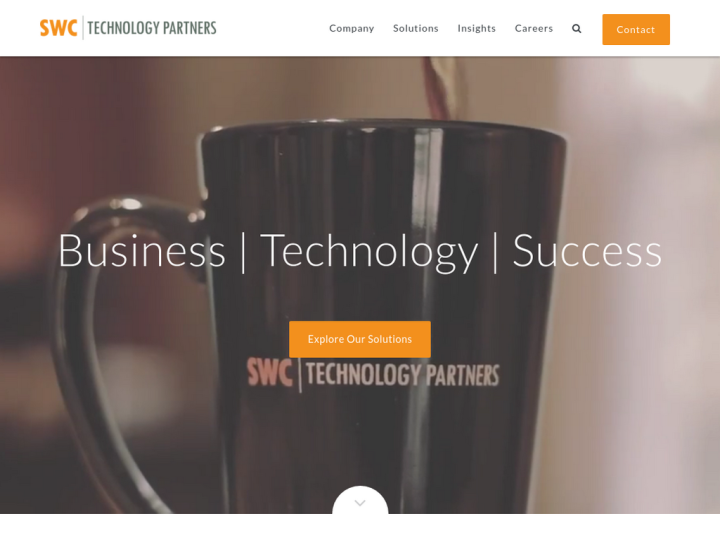Click the scroll-down chevron at hero bottom

pyautogui.click(x=360, y=502)
